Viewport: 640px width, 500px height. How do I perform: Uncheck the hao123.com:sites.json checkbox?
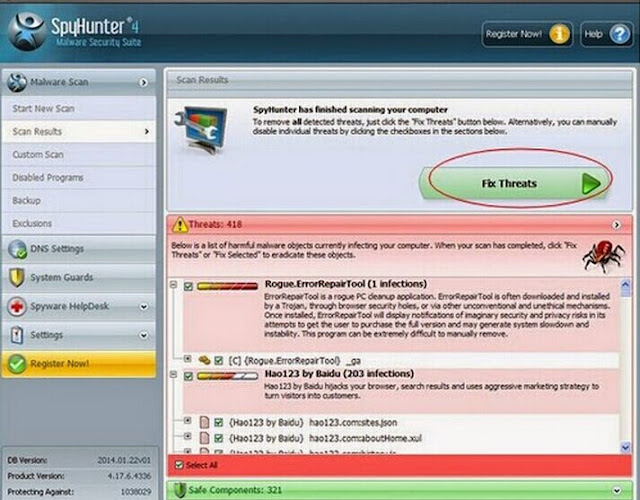tap(219, 423)
